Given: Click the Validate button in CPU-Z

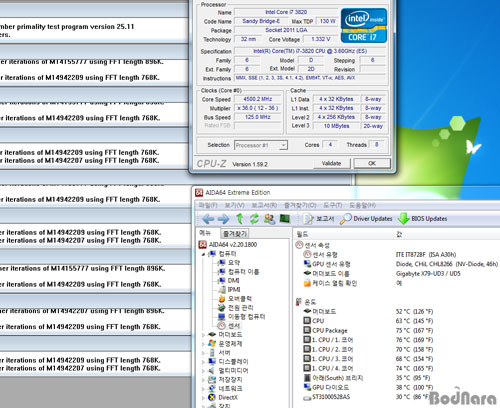Looking at the screenshot, I should point(332,163).
